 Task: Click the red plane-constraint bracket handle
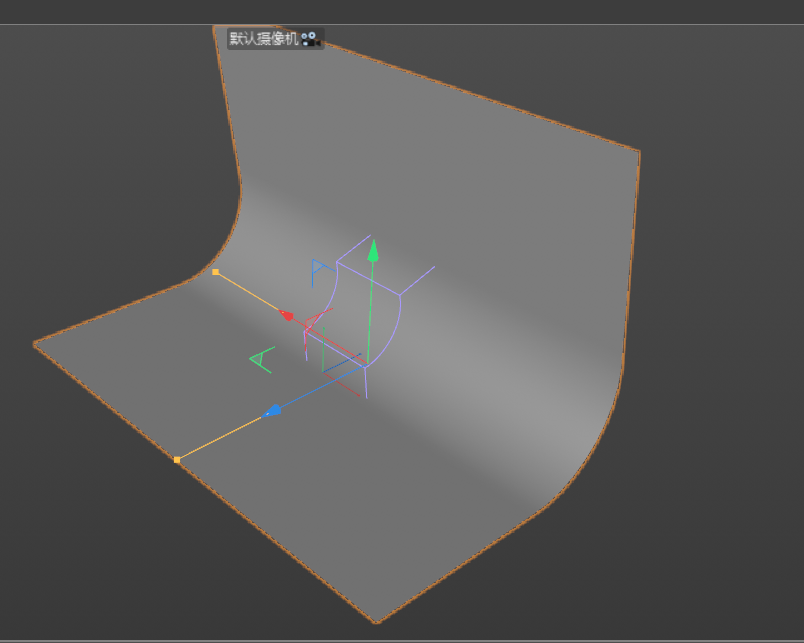pos(312,323)
